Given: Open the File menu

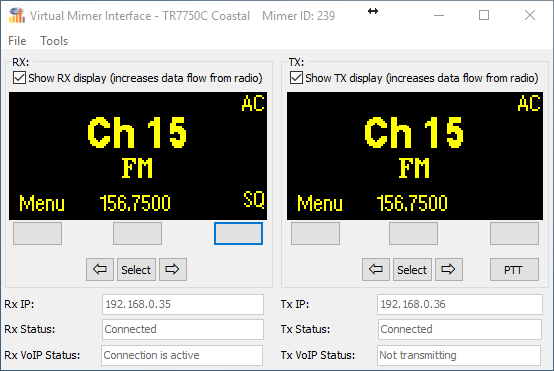Looking at the screenshot, I should click(x=17, y=41).
